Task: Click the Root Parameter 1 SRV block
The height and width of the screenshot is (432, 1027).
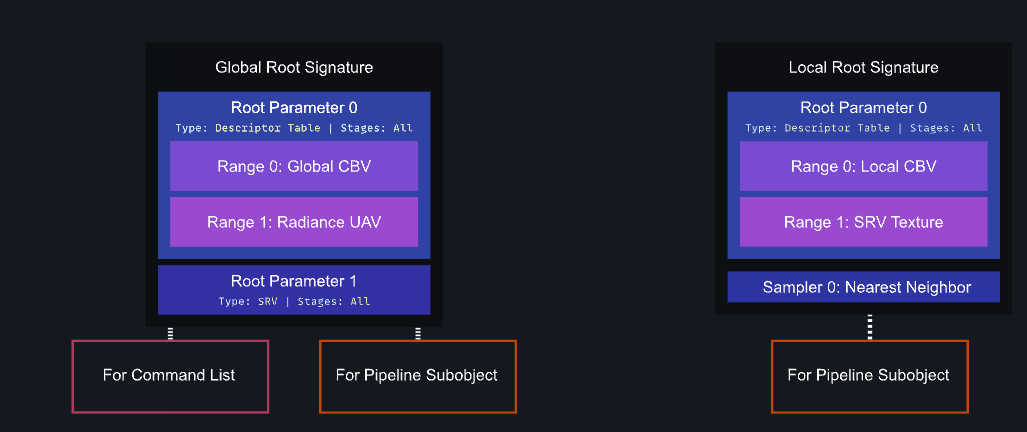Action: [294, 290]
